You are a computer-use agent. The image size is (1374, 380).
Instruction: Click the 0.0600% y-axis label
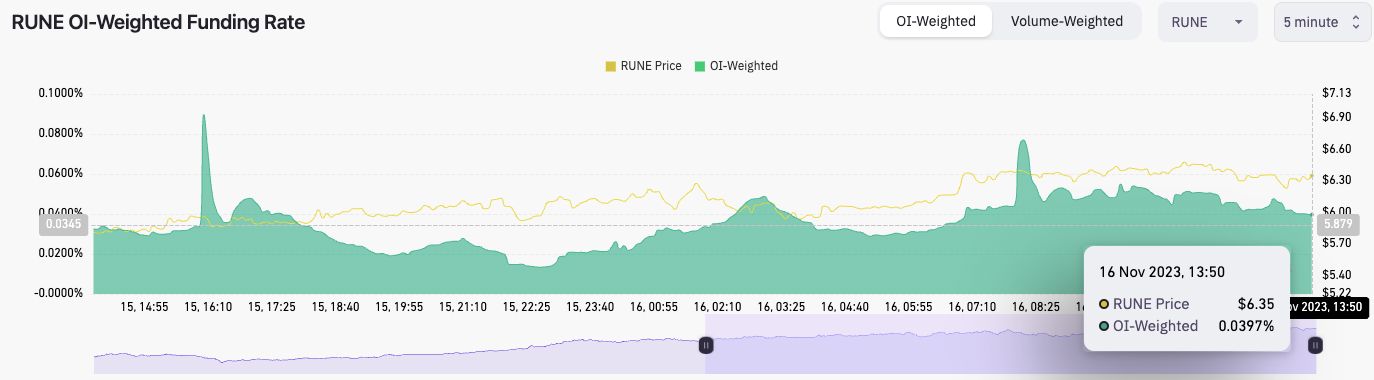click(x=61, y=173)
